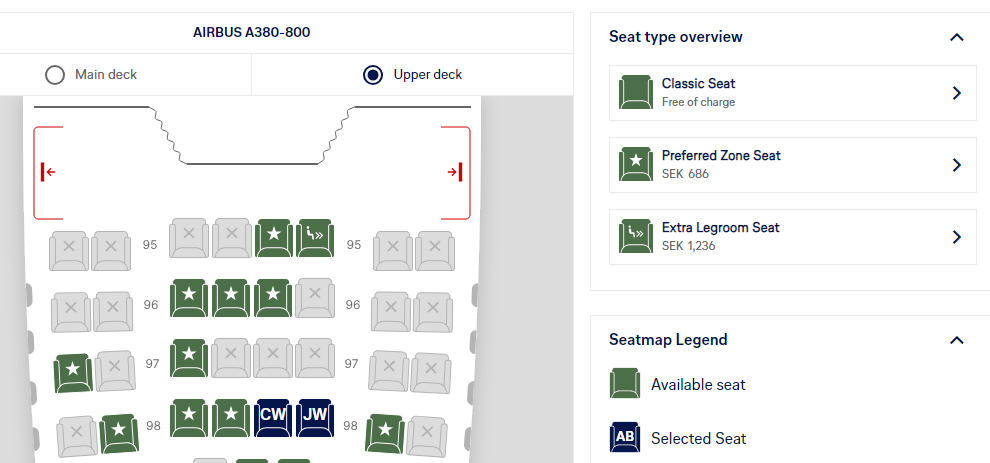Select the extra legroom seat in row 95

[x=315, y=237]
